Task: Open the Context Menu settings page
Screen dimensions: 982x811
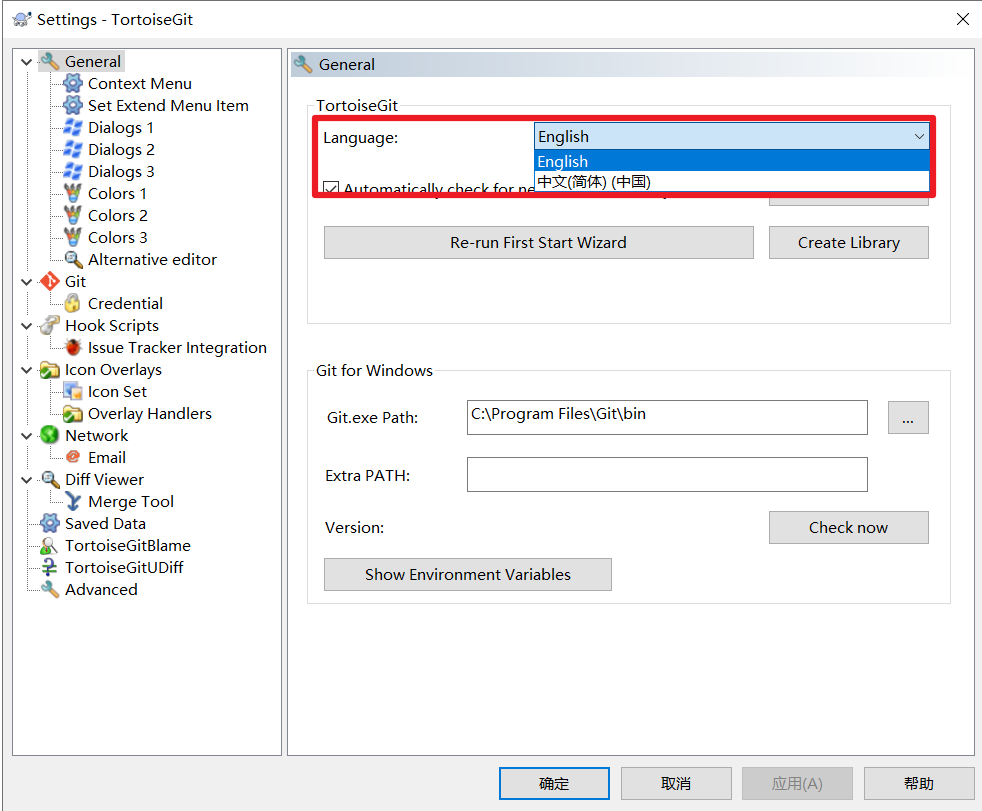Action: [x=140, y=83]
